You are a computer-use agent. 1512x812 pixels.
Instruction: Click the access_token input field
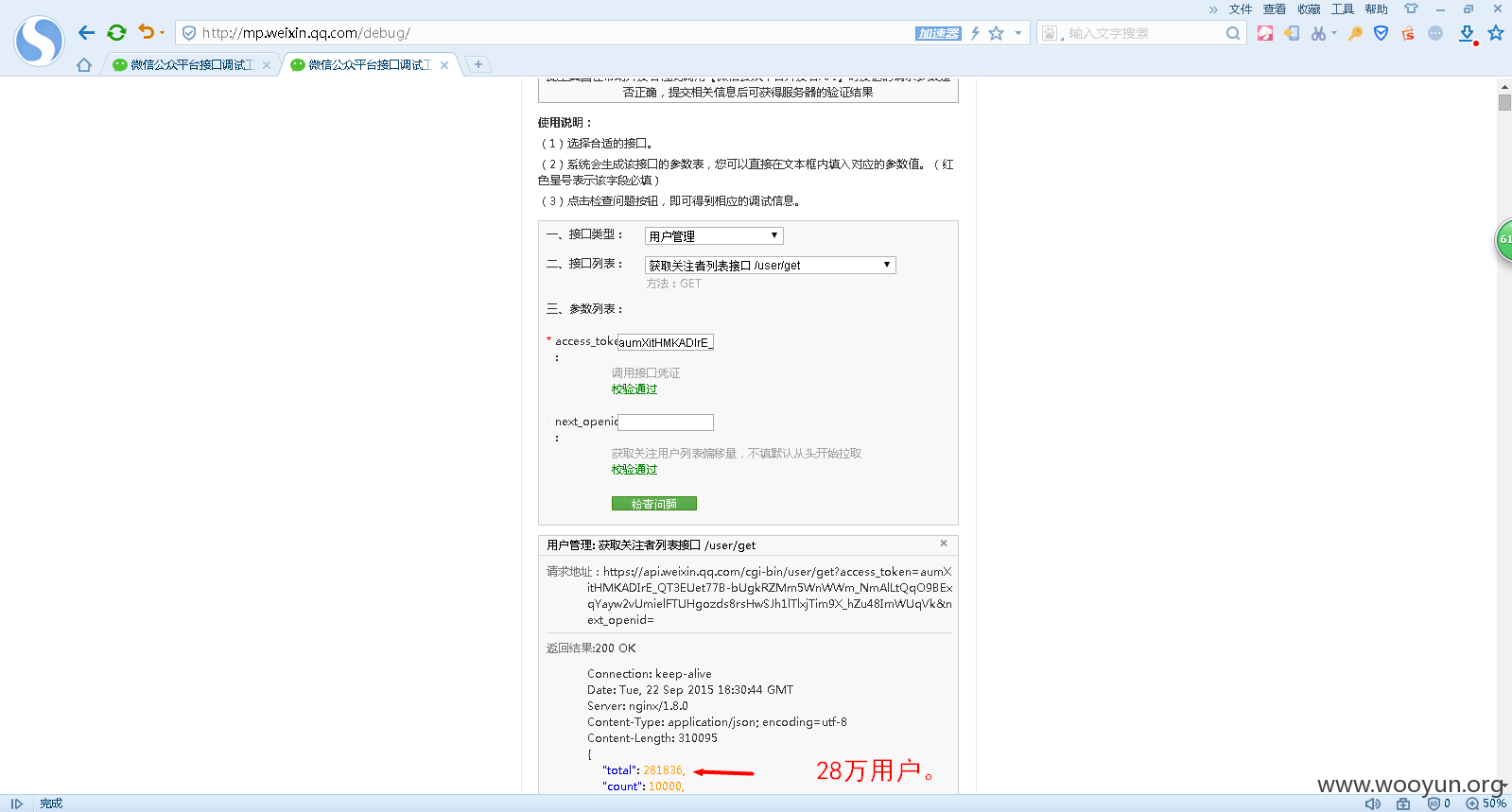coord(666,342)
